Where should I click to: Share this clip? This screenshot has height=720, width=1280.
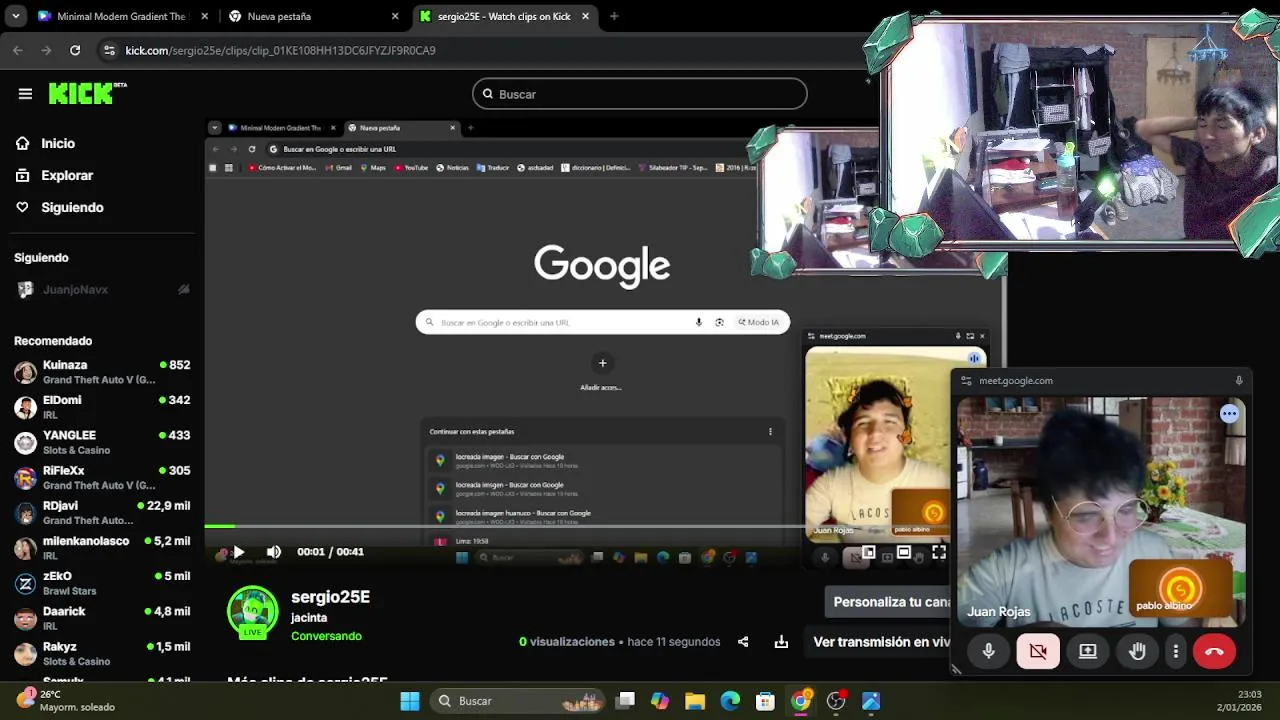[x=743, y=642]
